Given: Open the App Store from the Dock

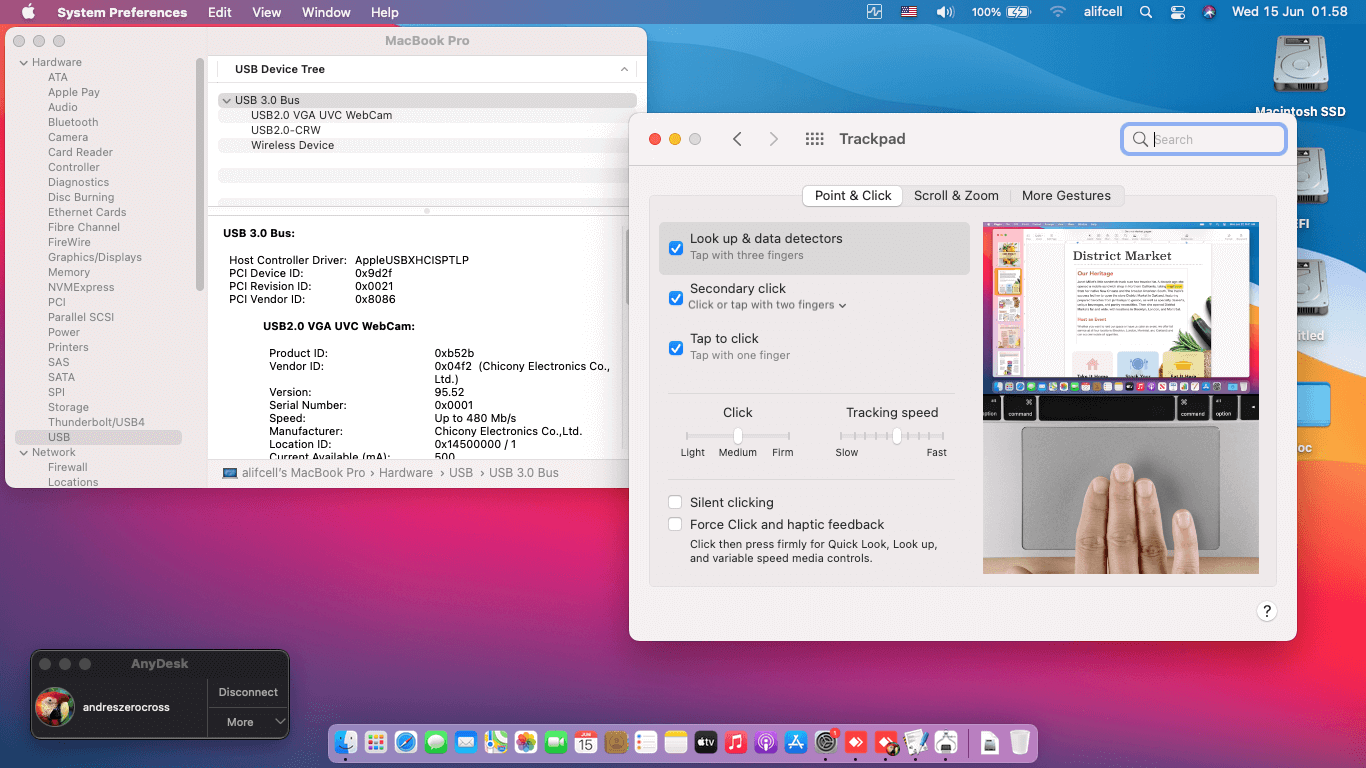Looking at the screenshot, I should (x=796, y=742).
